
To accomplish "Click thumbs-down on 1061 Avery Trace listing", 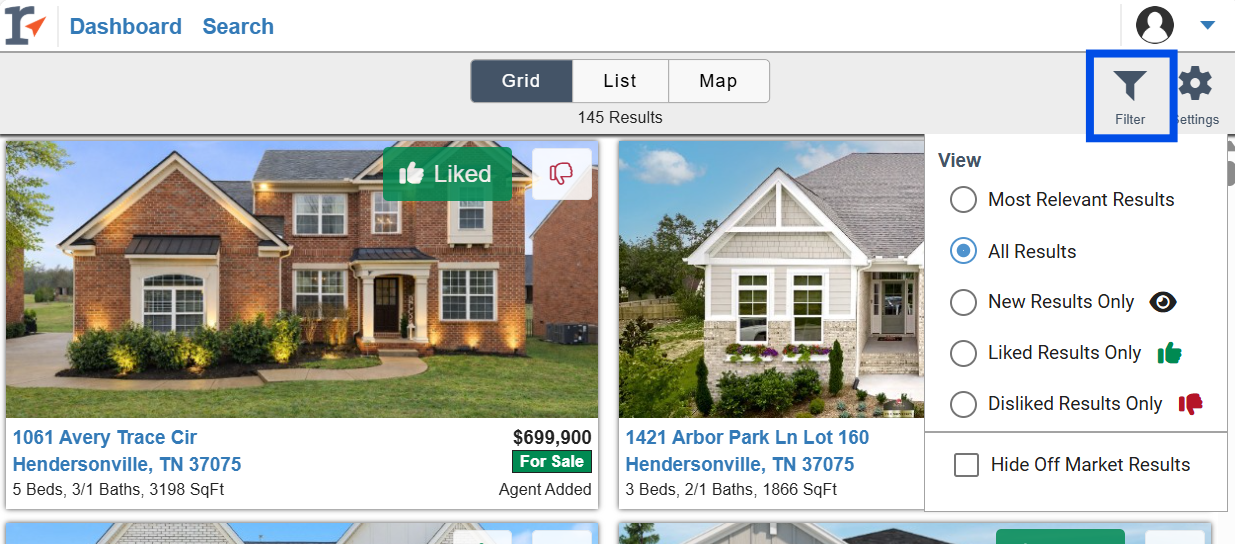I will [x=561, y=174].
